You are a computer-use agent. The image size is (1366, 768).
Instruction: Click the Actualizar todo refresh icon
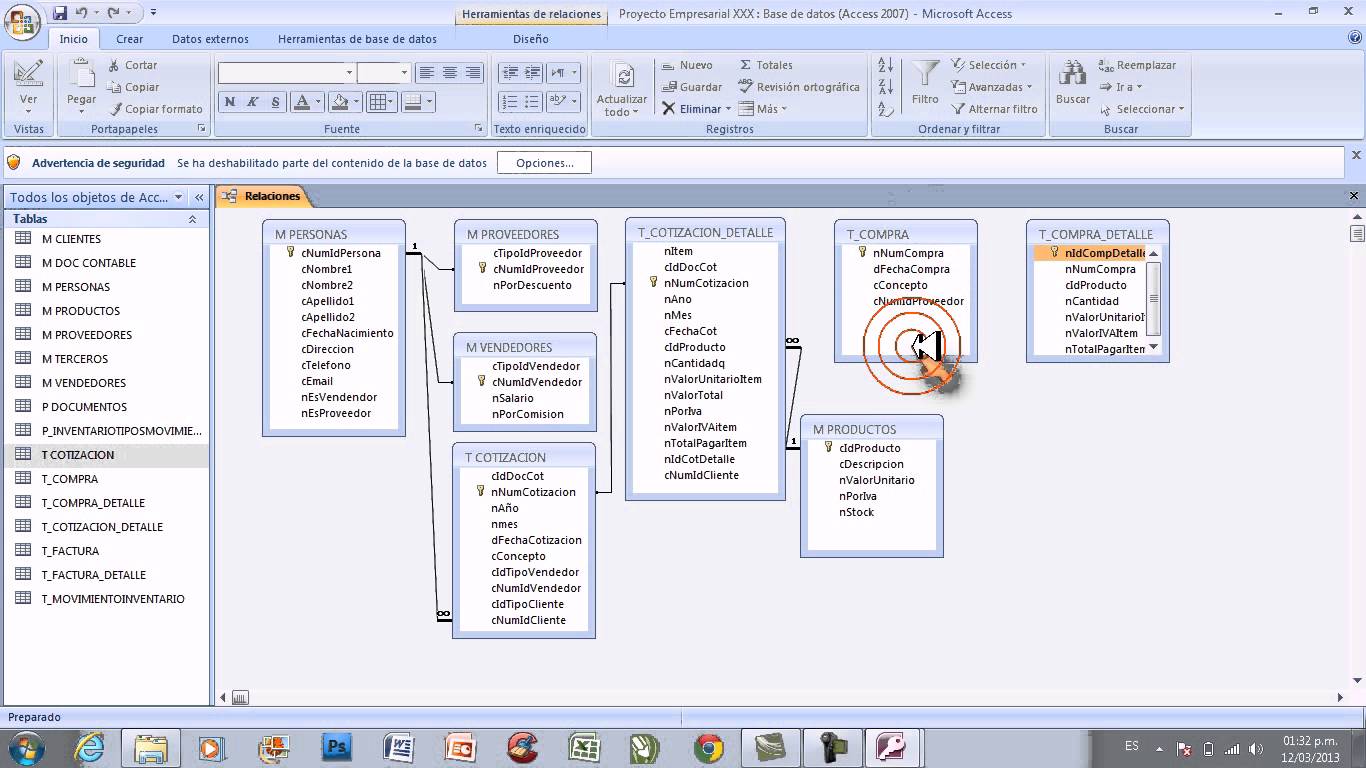(x=623, y=76)
